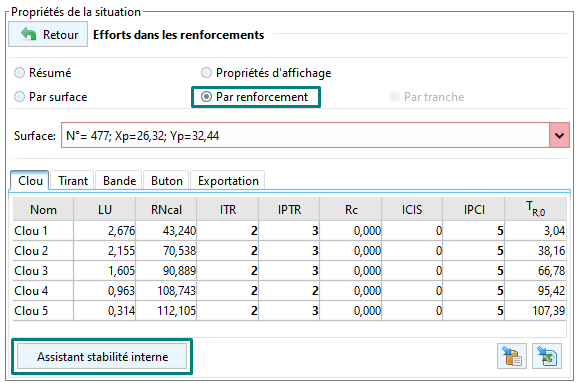The image size is (576, 383).
Task: Click Assistant stabilité interne button
Action: pyautogui.click(x=102, y=357)
